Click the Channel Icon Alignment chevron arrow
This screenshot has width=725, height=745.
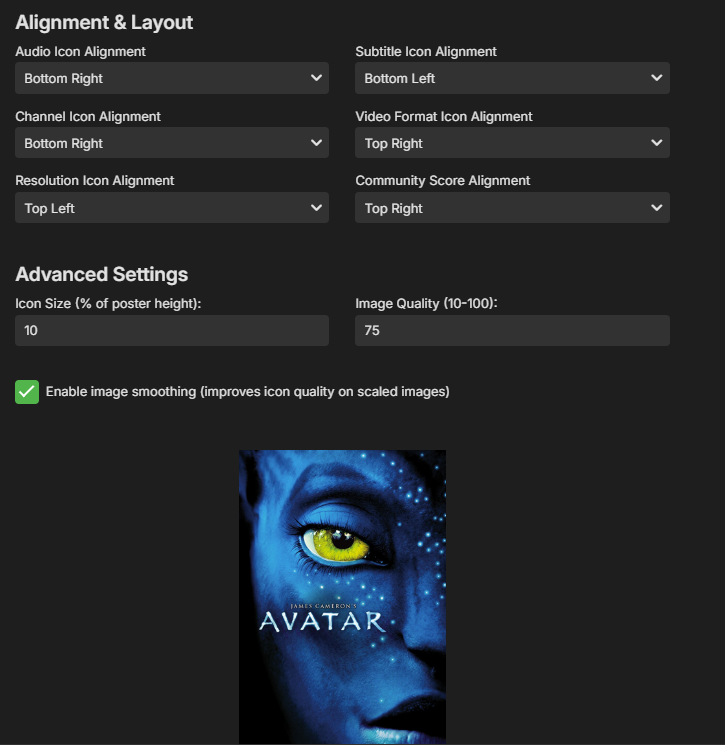pos(316,143)
